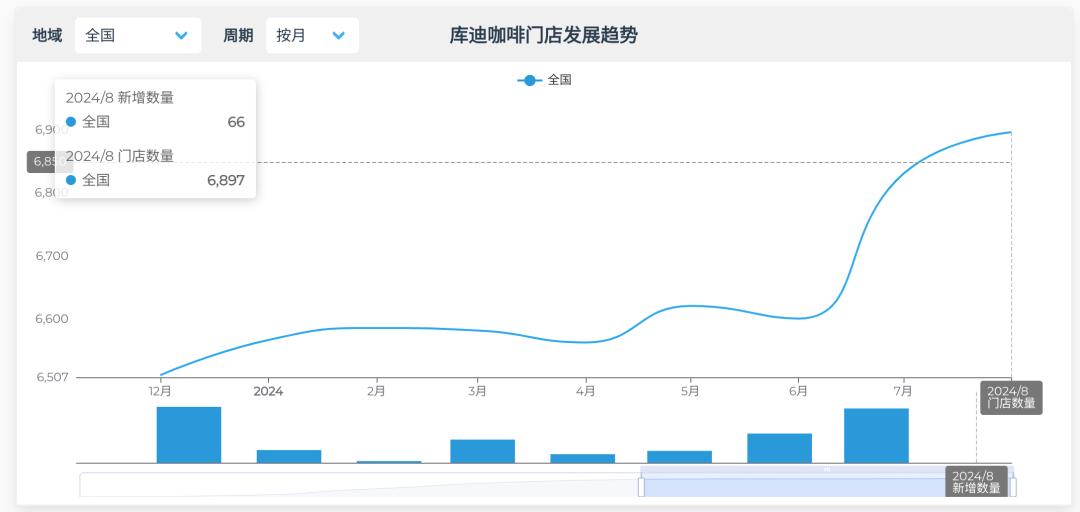Click the chart title 库迪咖啡门店发展趋势
The image size is (1080, 512).
(543, 35)
